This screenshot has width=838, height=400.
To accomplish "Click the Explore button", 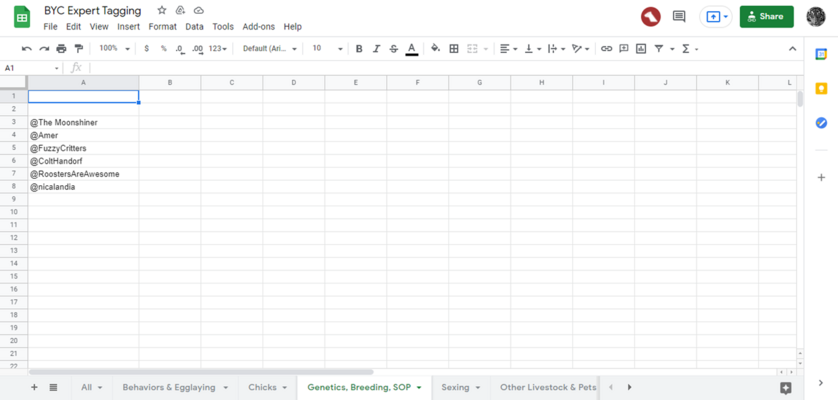I will pos(786,388).
